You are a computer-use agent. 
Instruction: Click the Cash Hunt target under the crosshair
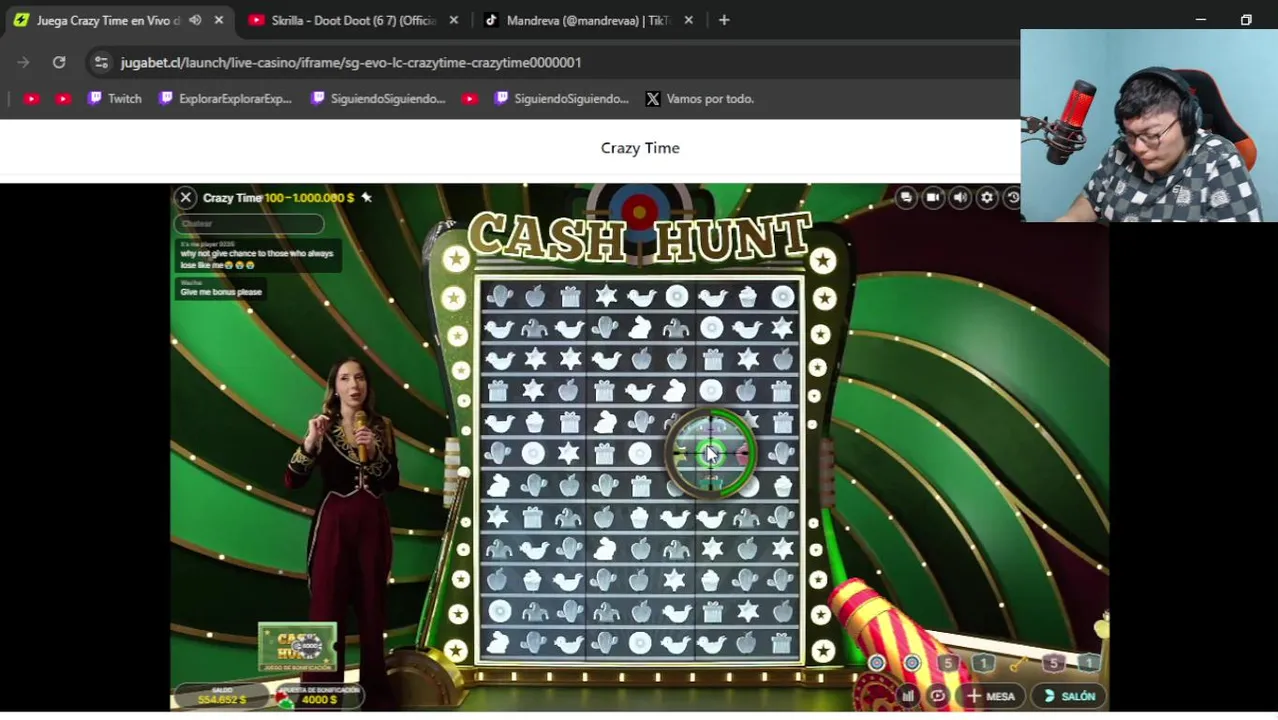(x=710, y=454)
